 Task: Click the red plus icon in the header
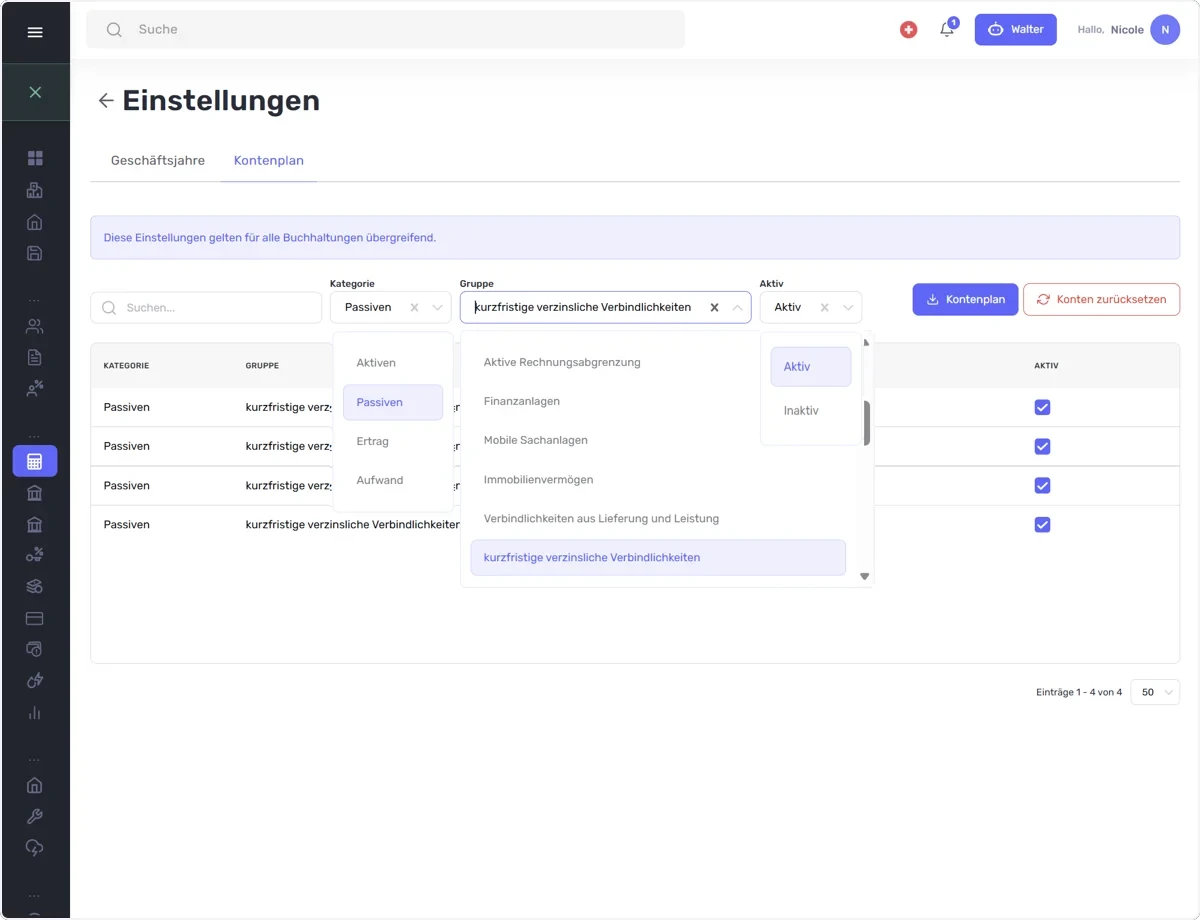[x=908, y=30]
